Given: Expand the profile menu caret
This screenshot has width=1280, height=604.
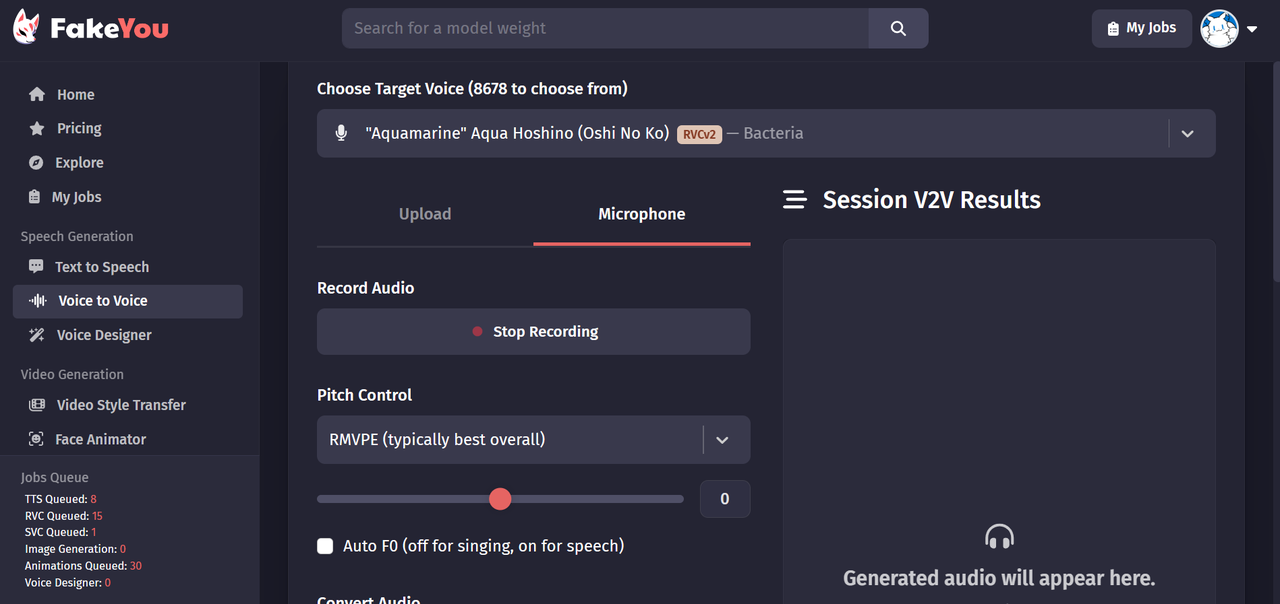Looking at the screenshot, I should click(x=1252, y=30).
